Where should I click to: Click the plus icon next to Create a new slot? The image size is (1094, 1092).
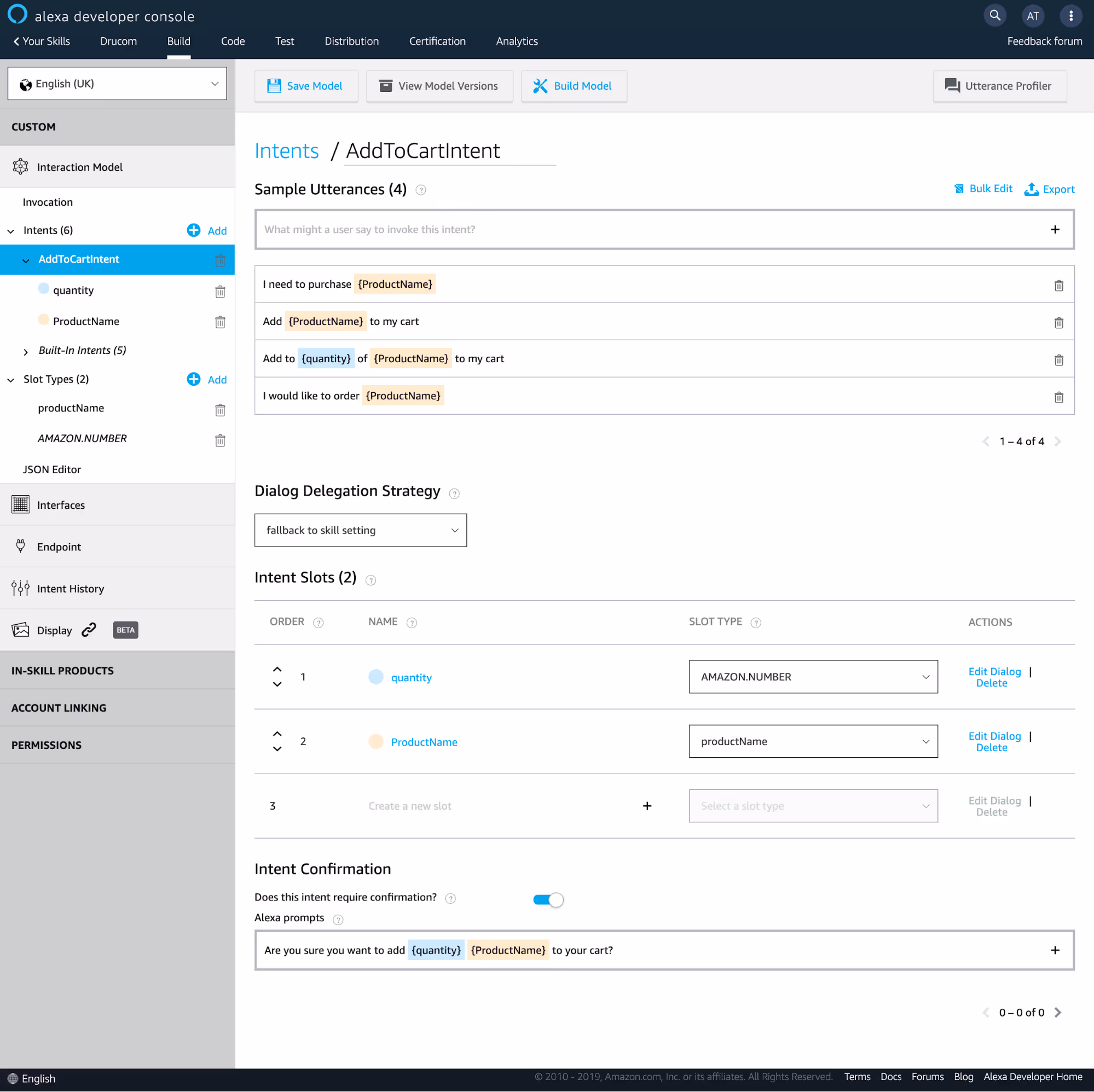click(x=647, y=806)
